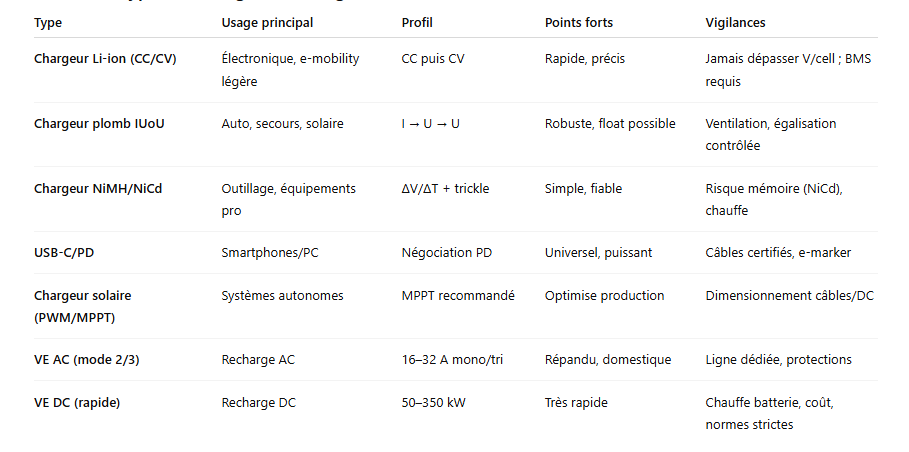This screenshot has height=452, width=909.
Task: Select the "USB-C/PD" row title
Action: click(x=64, y=253)
